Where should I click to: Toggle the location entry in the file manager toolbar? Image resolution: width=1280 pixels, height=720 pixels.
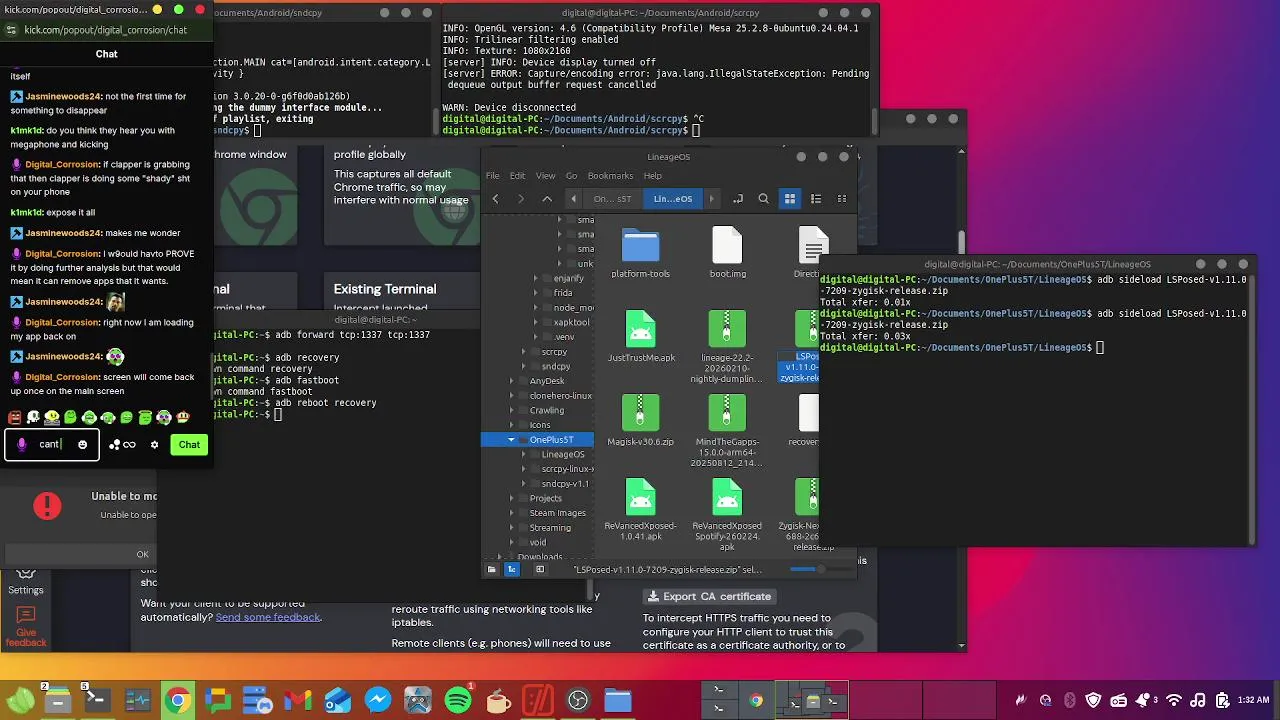click(738, 199)
